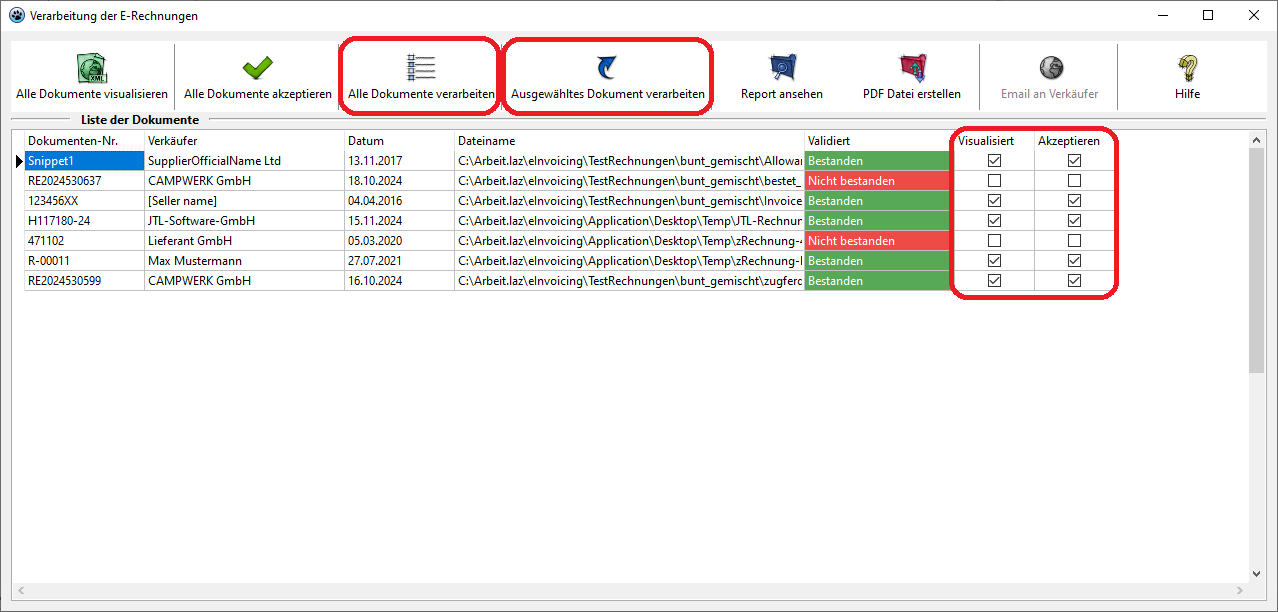Open the Report ansehen icon
This screenshot has width=1278, height=612.
(781, 68)
